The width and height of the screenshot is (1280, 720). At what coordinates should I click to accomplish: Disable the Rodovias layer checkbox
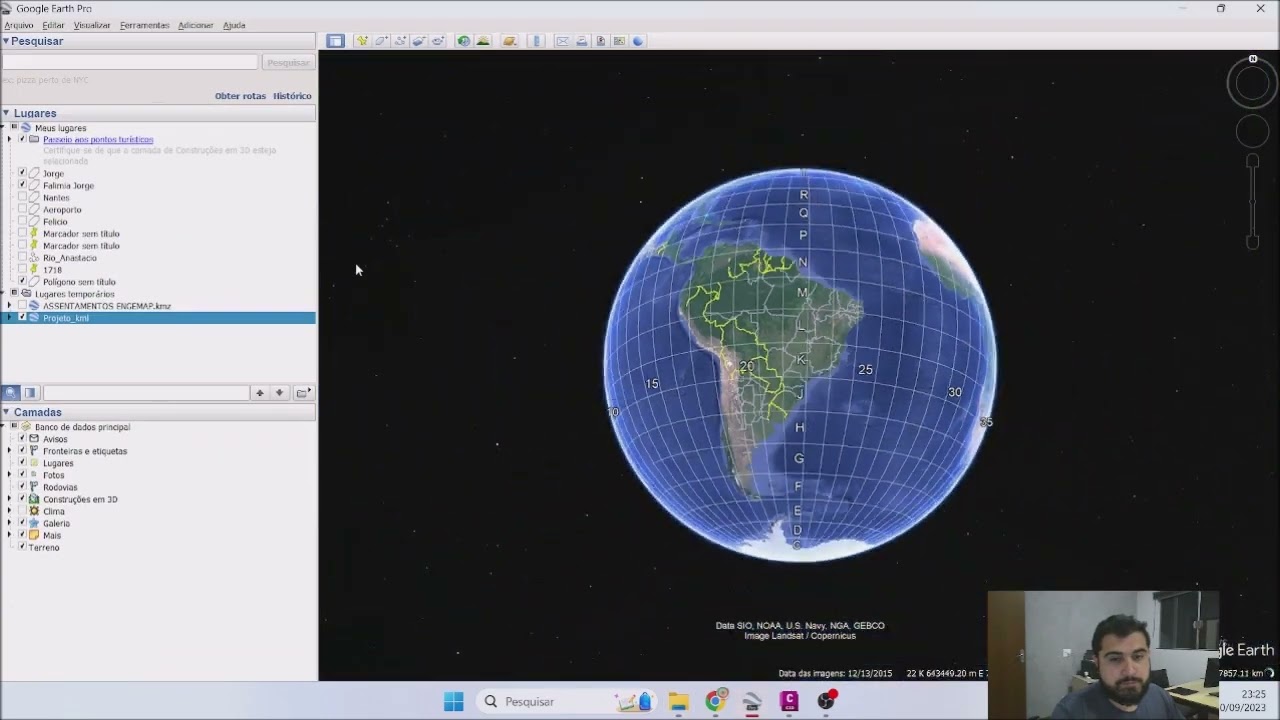pyautogui.click(x=22, y=487)
